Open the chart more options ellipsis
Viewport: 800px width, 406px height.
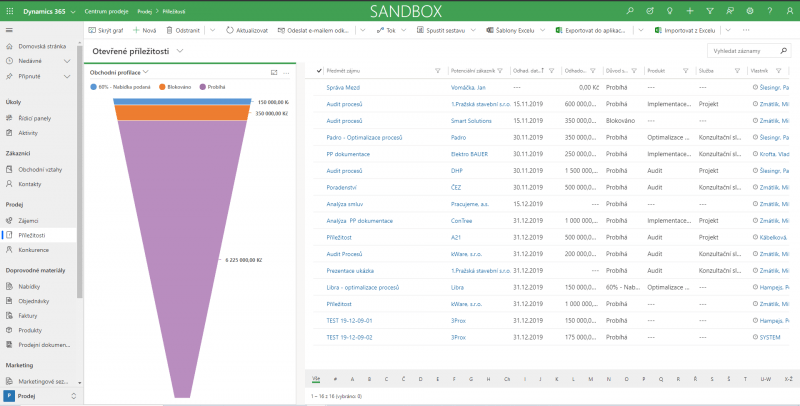click(x=286, y=73)
